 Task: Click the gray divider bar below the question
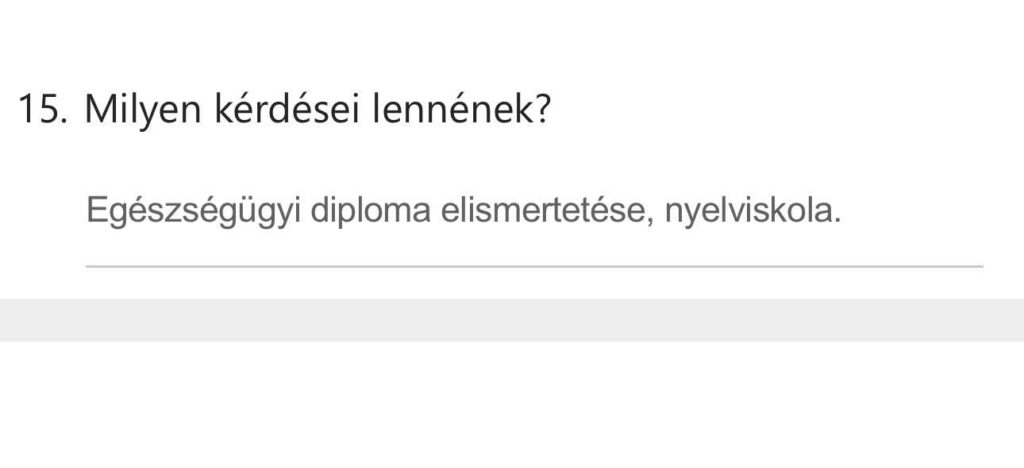pos(512,320)
